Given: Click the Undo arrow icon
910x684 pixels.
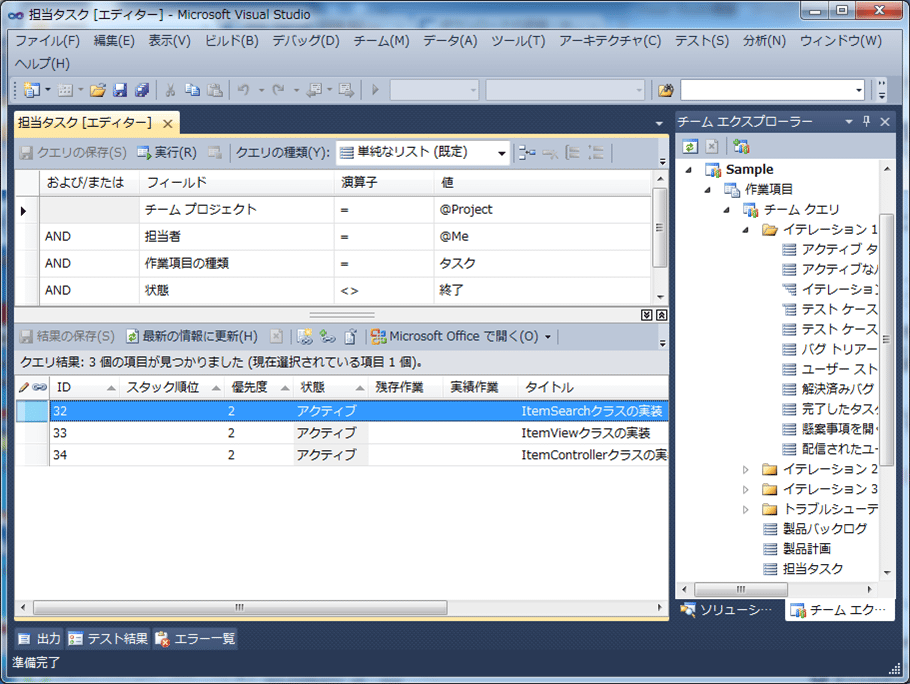Looking at the screenshot, I should 244,90.
